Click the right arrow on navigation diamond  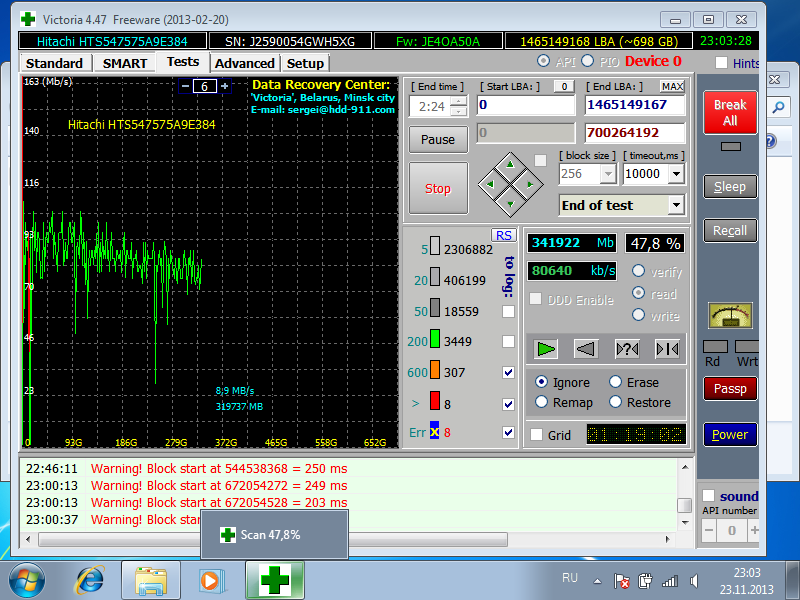point(530,184)
